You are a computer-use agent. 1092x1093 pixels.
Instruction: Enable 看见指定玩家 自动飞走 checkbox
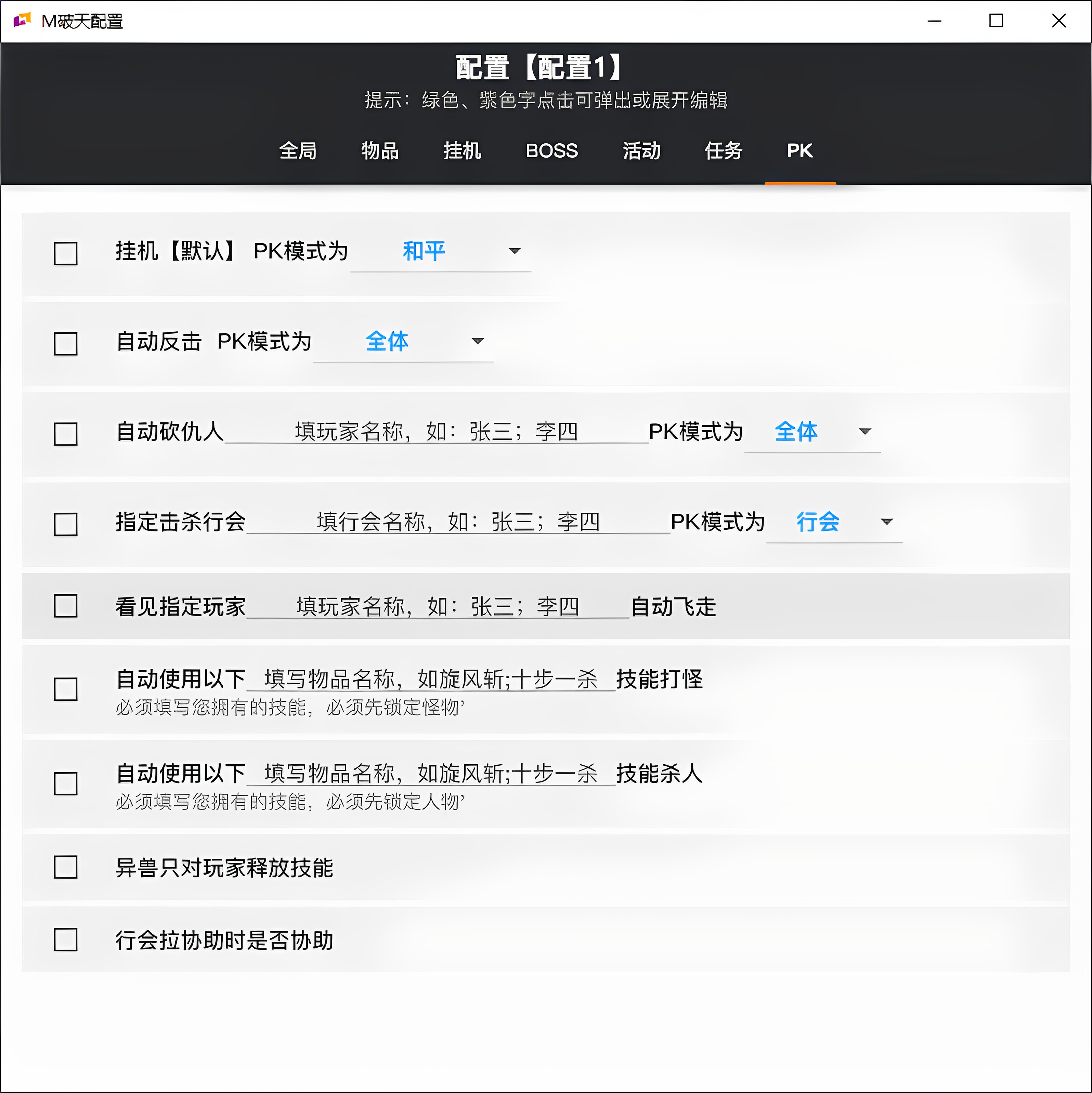pyautogui.click(x=66, y=606)
